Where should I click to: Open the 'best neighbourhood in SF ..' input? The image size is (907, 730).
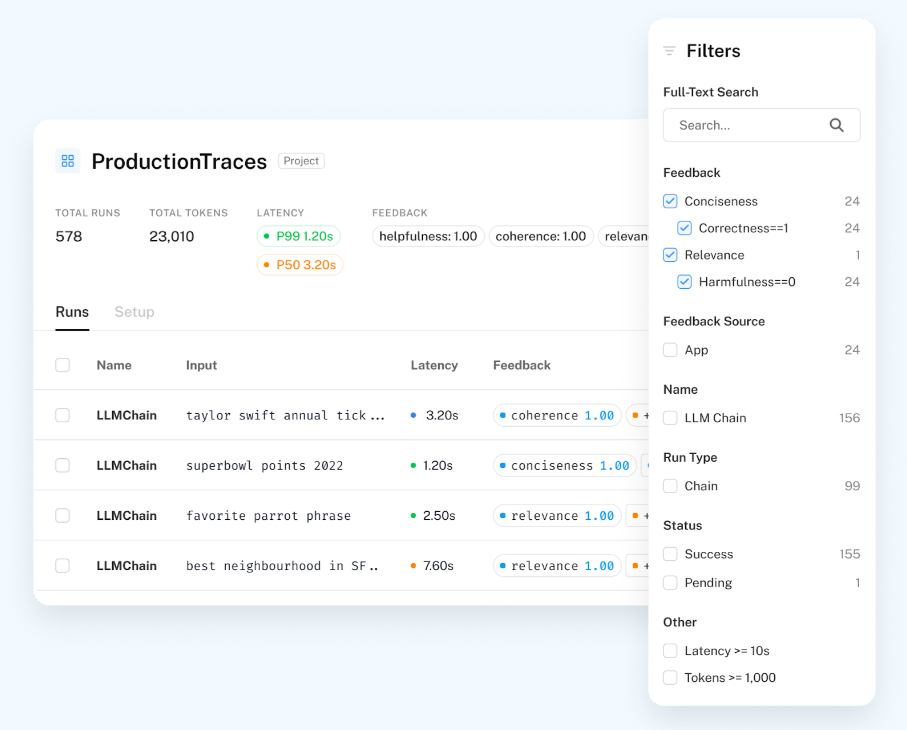[282, 566]
